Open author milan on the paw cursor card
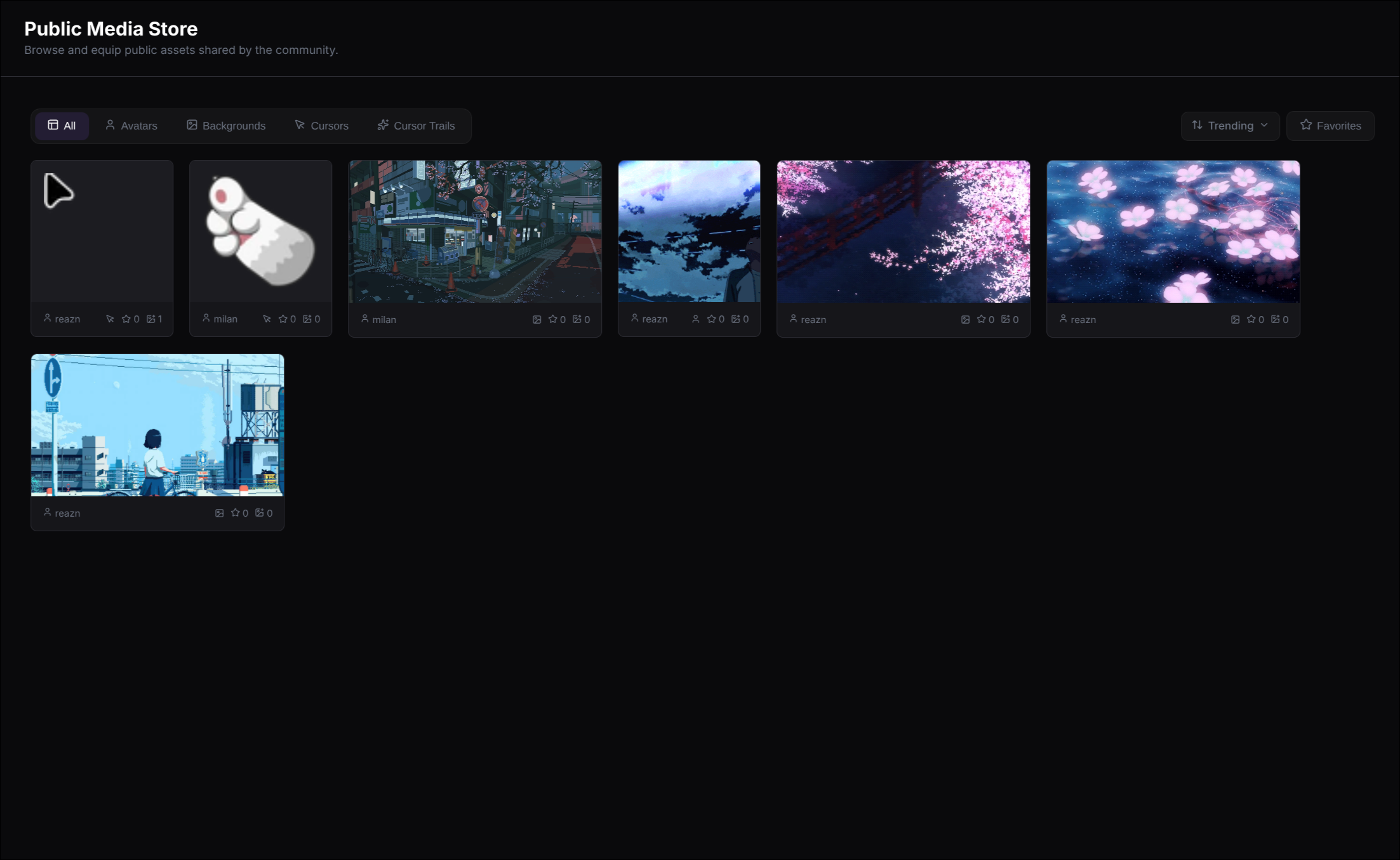The height and width of the screenshot is (860, 1400). point(225,319)
